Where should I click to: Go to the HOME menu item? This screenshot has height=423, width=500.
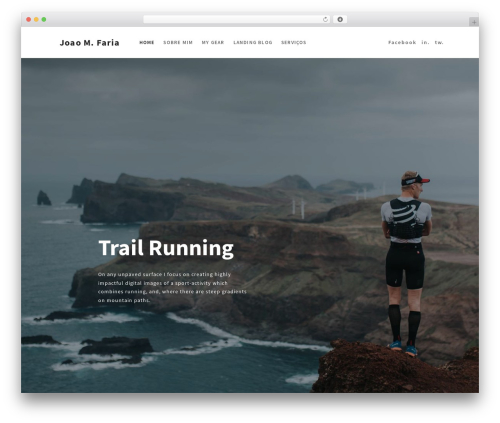(147, 42)
